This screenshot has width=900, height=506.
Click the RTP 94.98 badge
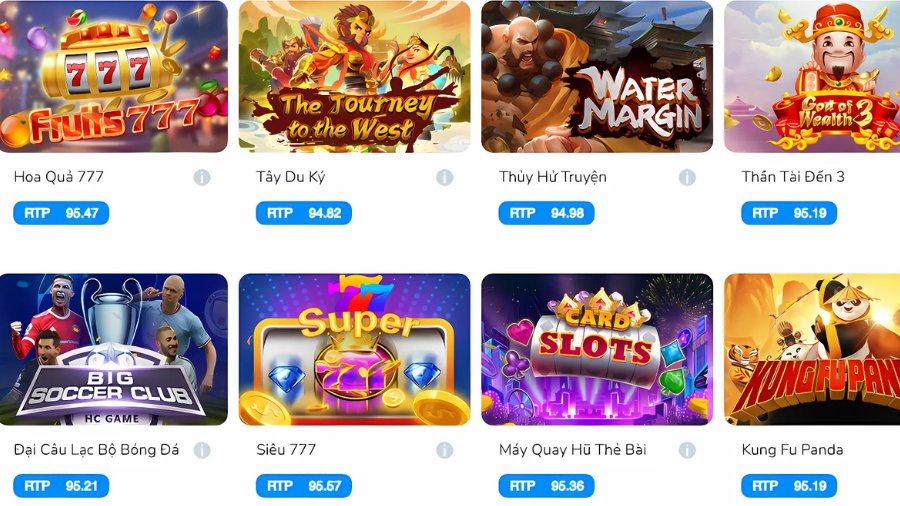pos(546,213)
